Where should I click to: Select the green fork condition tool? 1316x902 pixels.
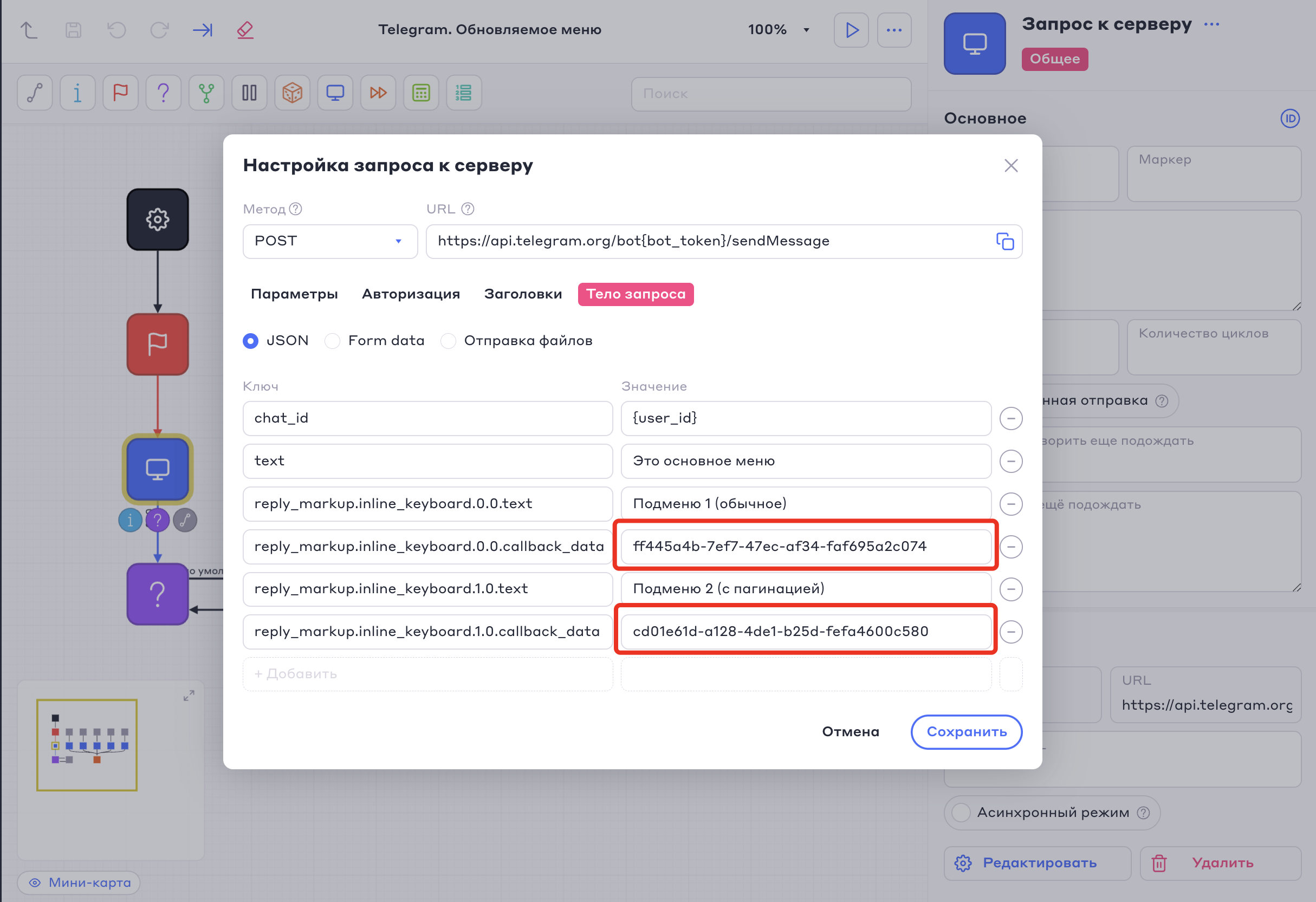(206, 93)
